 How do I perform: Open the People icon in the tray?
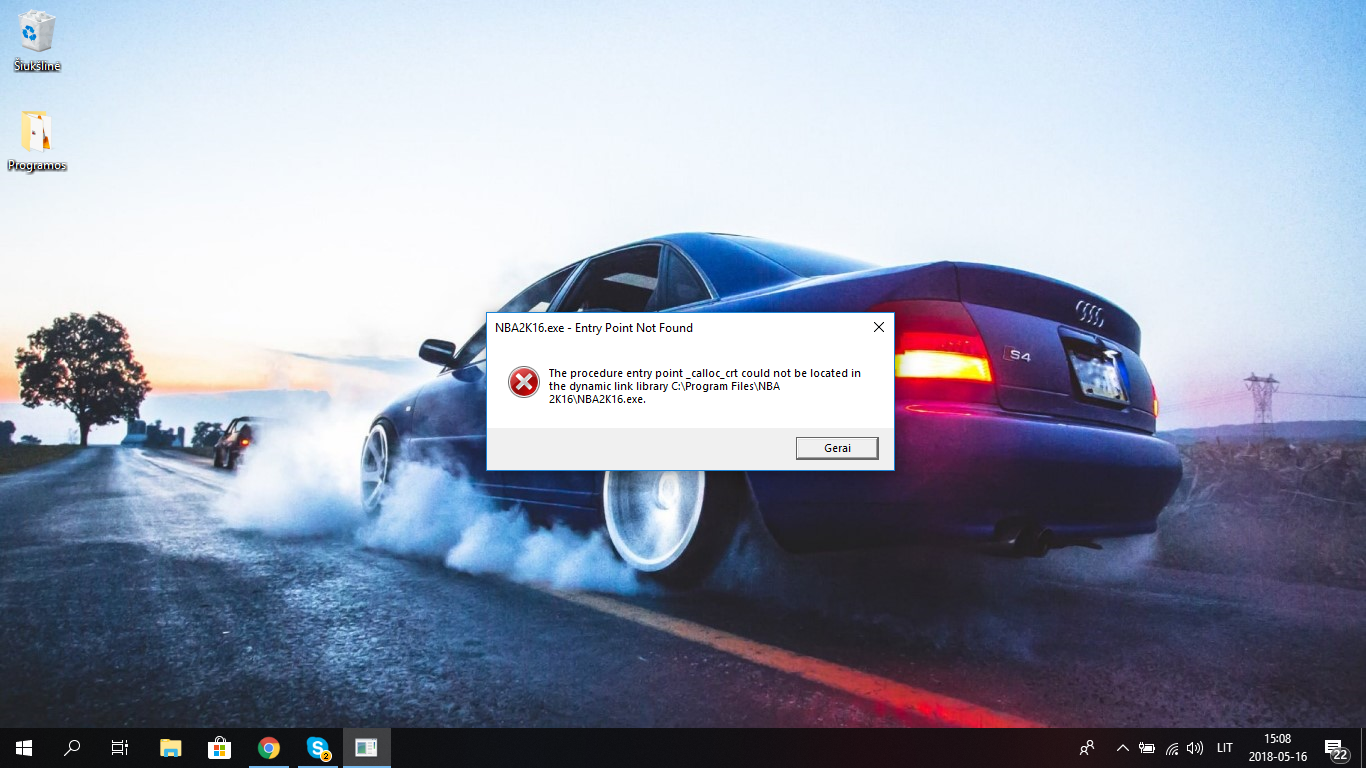click(x=1087, y=748)
